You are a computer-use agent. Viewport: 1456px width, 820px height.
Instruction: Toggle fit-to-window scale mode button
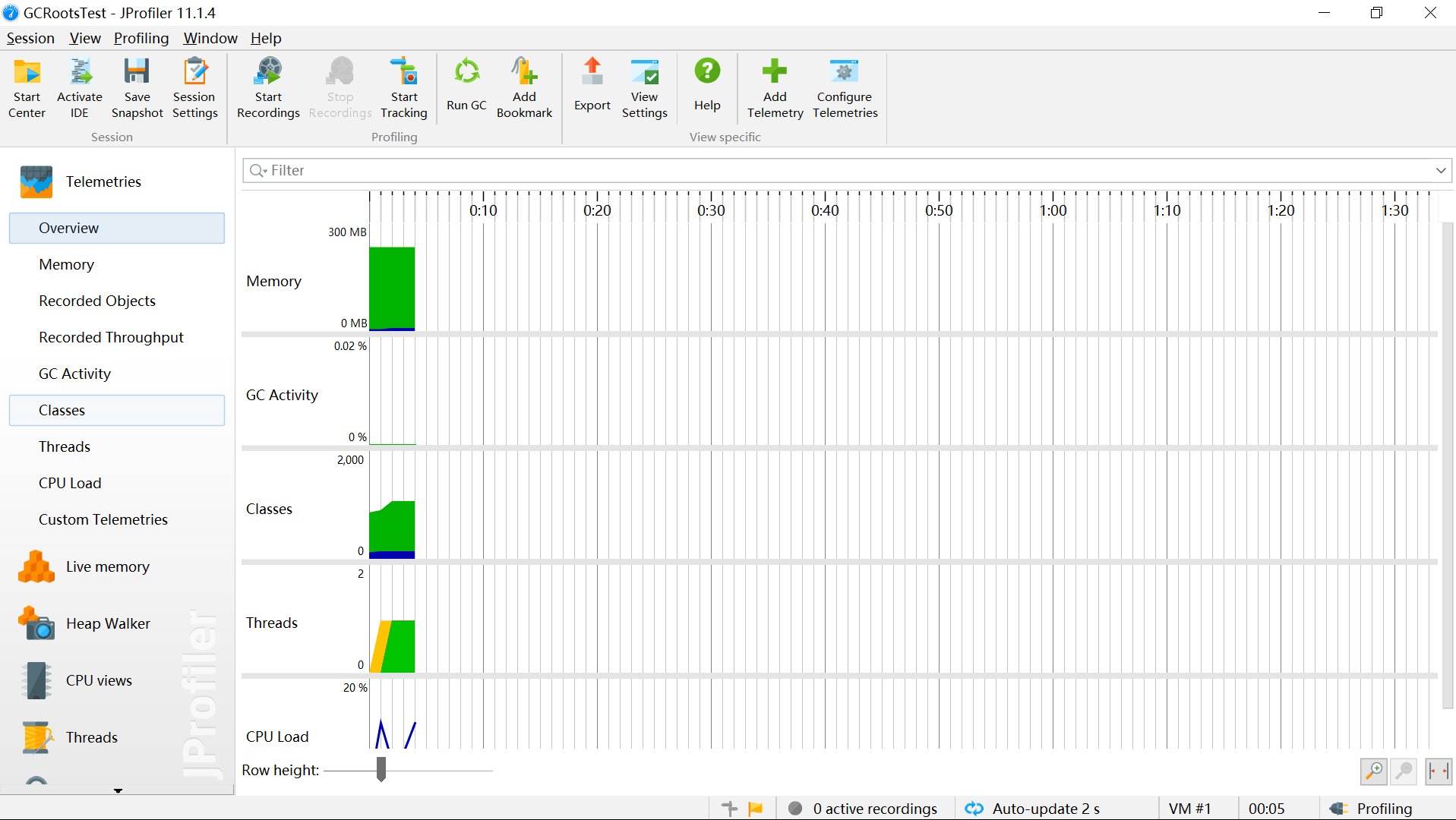click(1438, 771)
